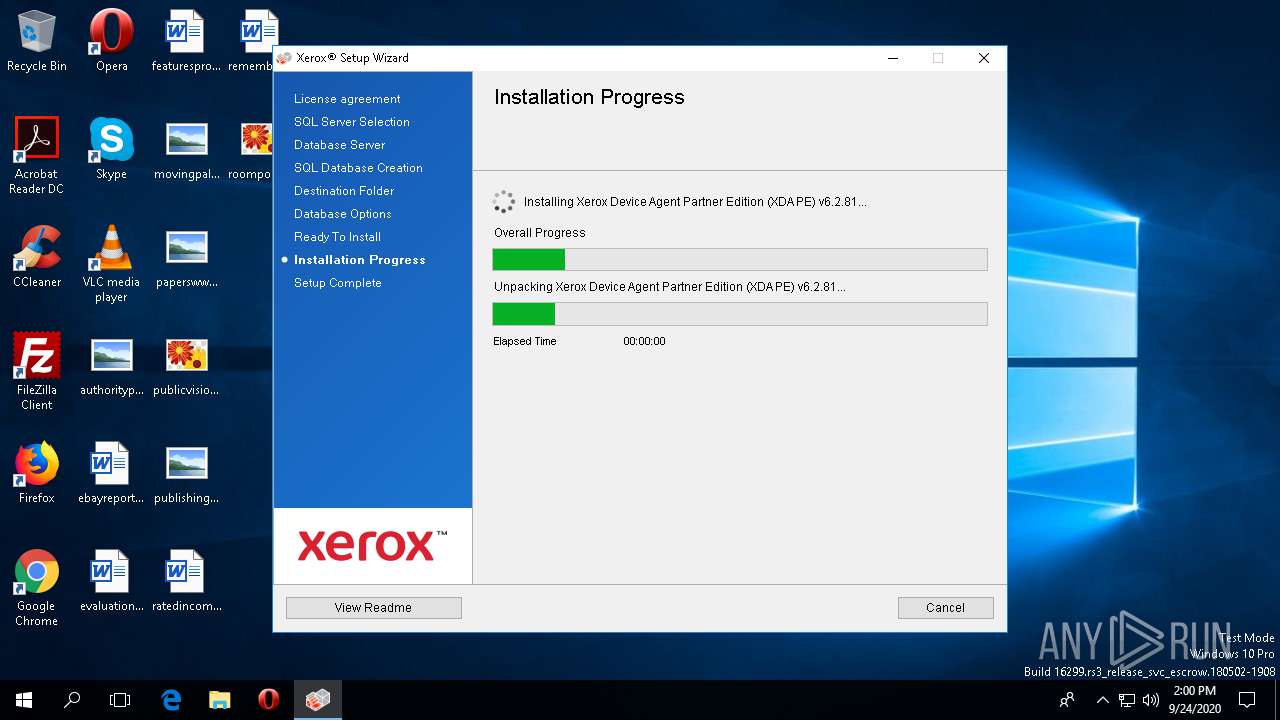The image size is (1280, 720).
Task: Select the SQL Database Creation step
Action: tap(358, 168)
